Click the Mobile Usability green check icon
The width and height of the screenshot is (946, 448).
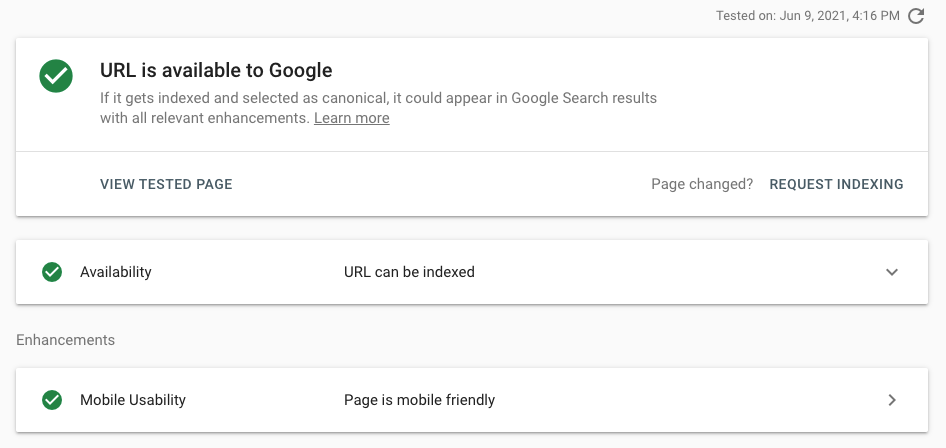coord(52,400)
